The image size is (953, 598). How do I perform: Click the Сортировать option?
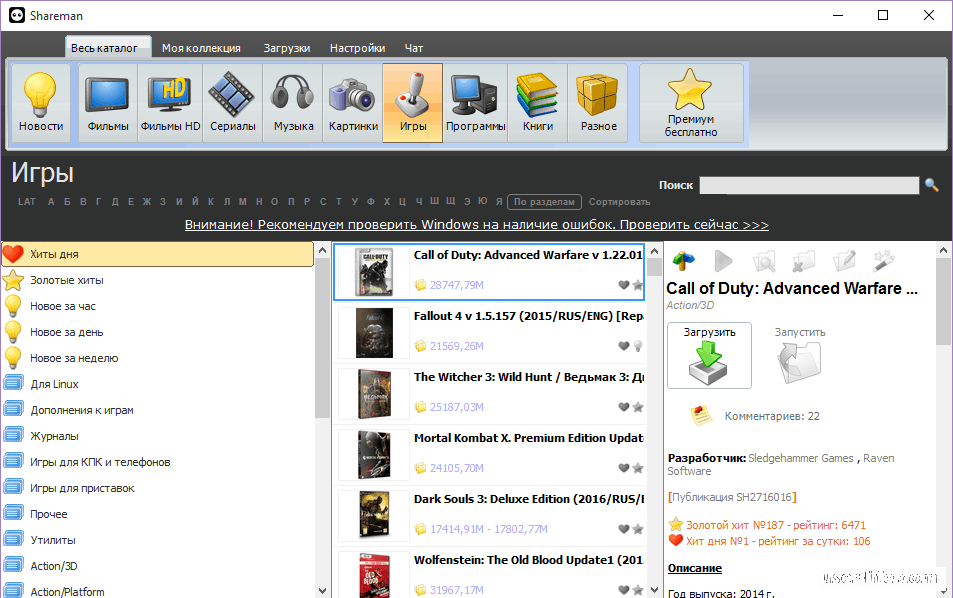point(619,202)
